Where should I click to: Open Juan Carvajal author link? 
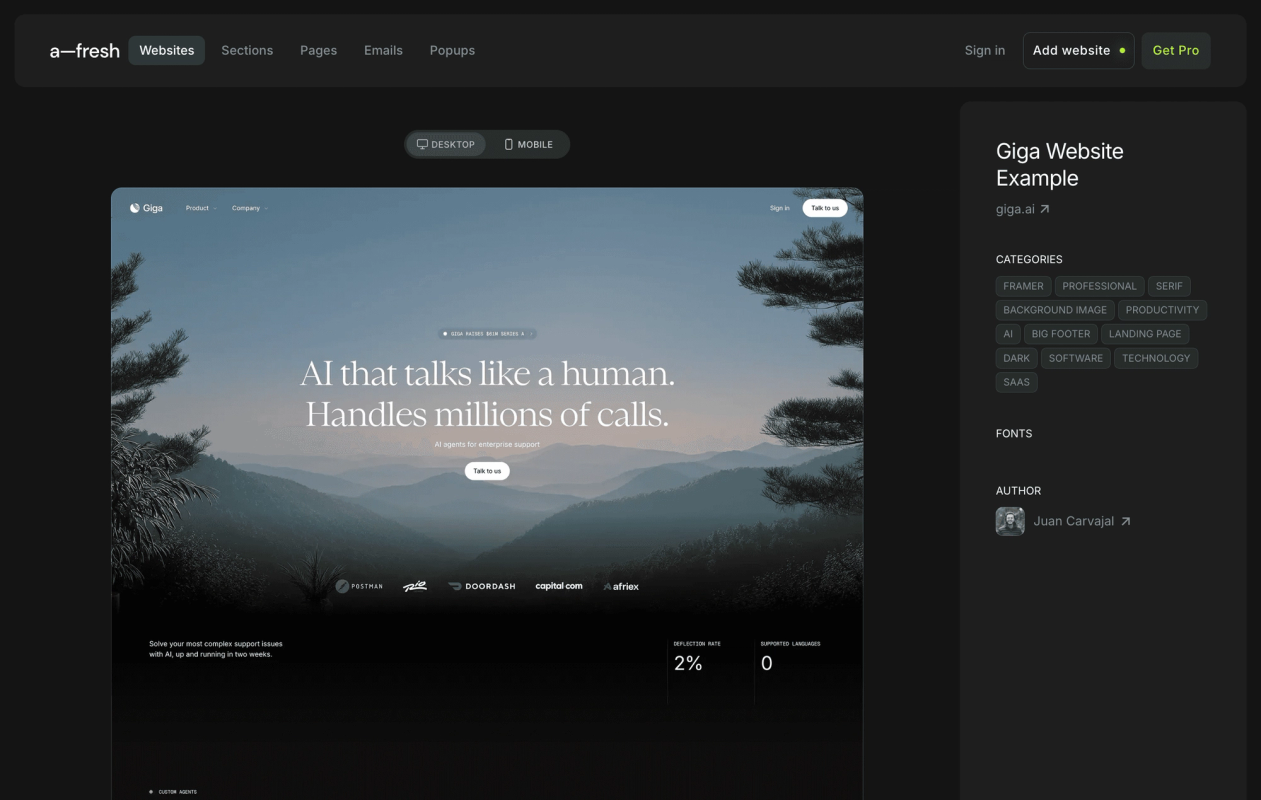(x=1082, y=521)
